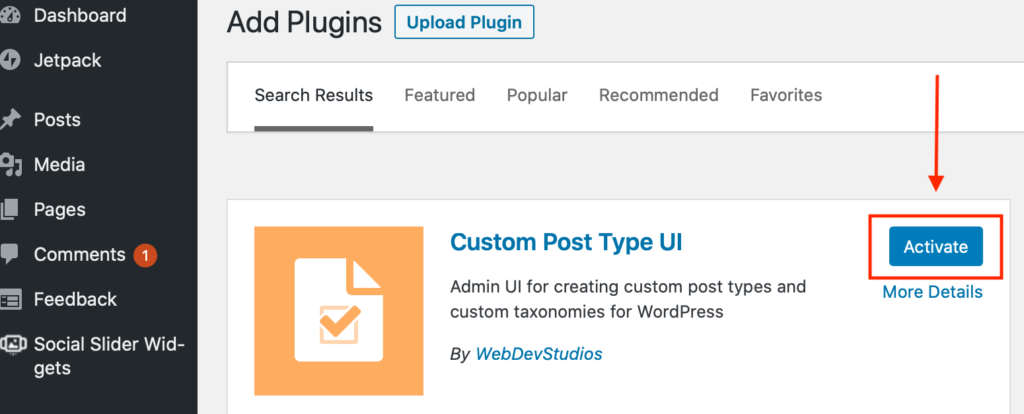Click the Upload Plugin button
1024x414 pixels.
[464, 22]
